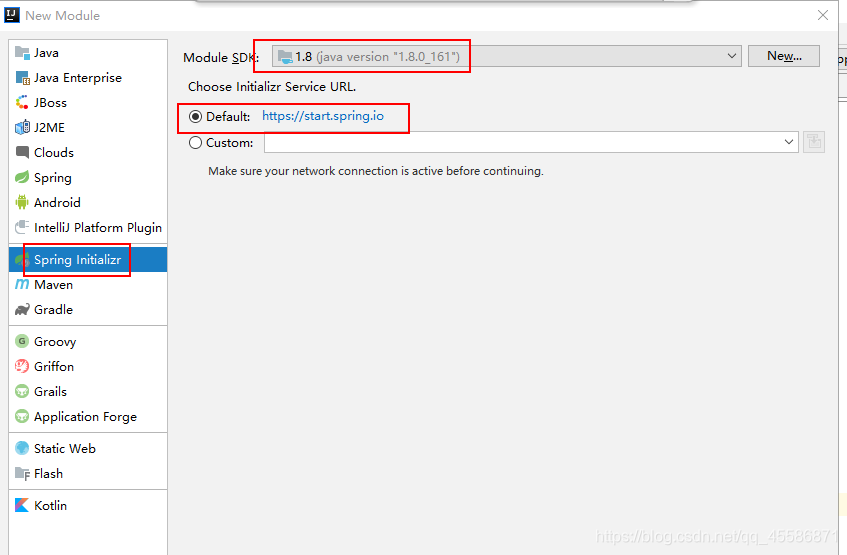Click the Groovy G icon
The height and width of the screenshot is (555, 847).
point(22,341)
